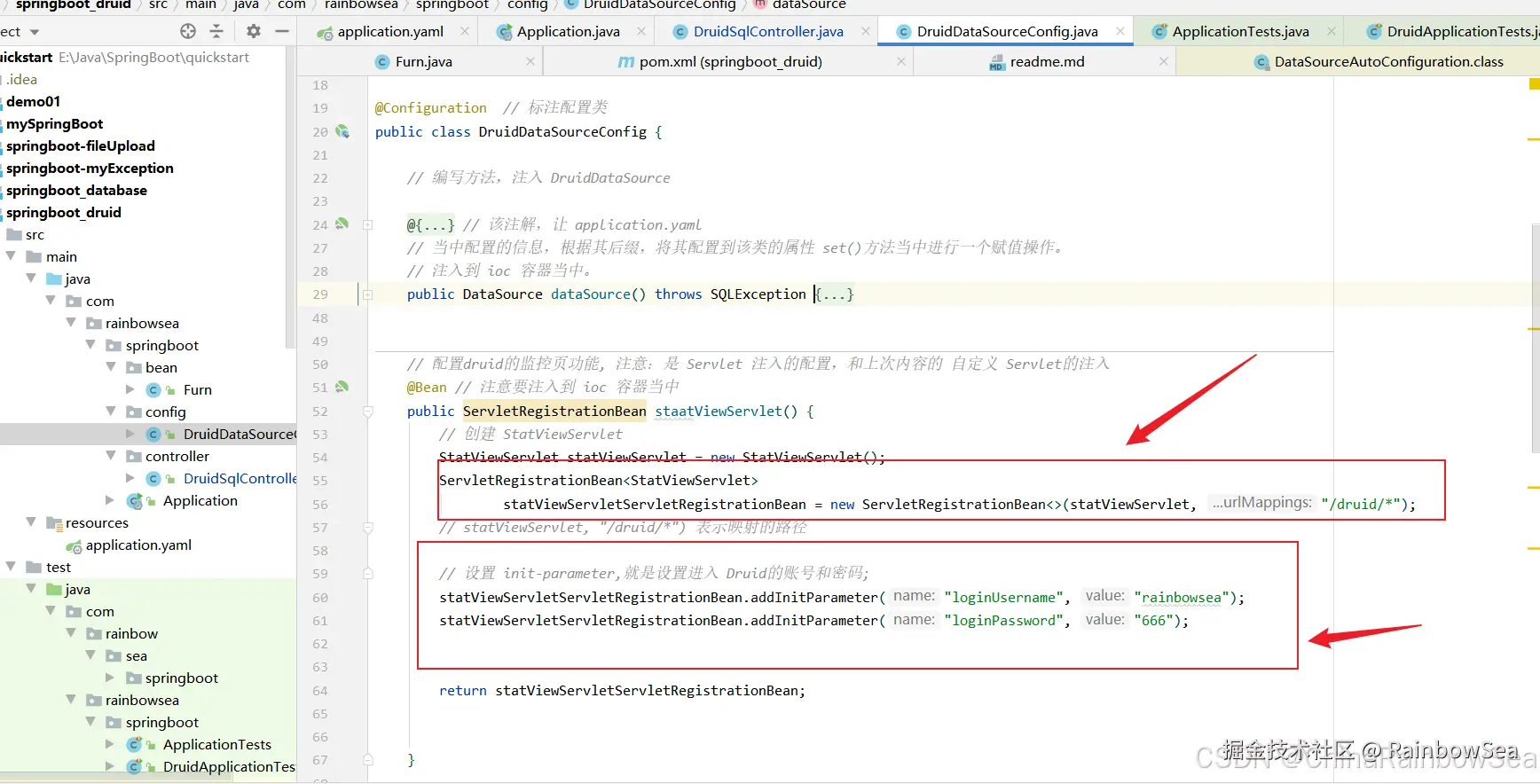The height and width of the screenshot is (784, 1540).
Task: Select Furn class in bean package
Action: [197, 389]
